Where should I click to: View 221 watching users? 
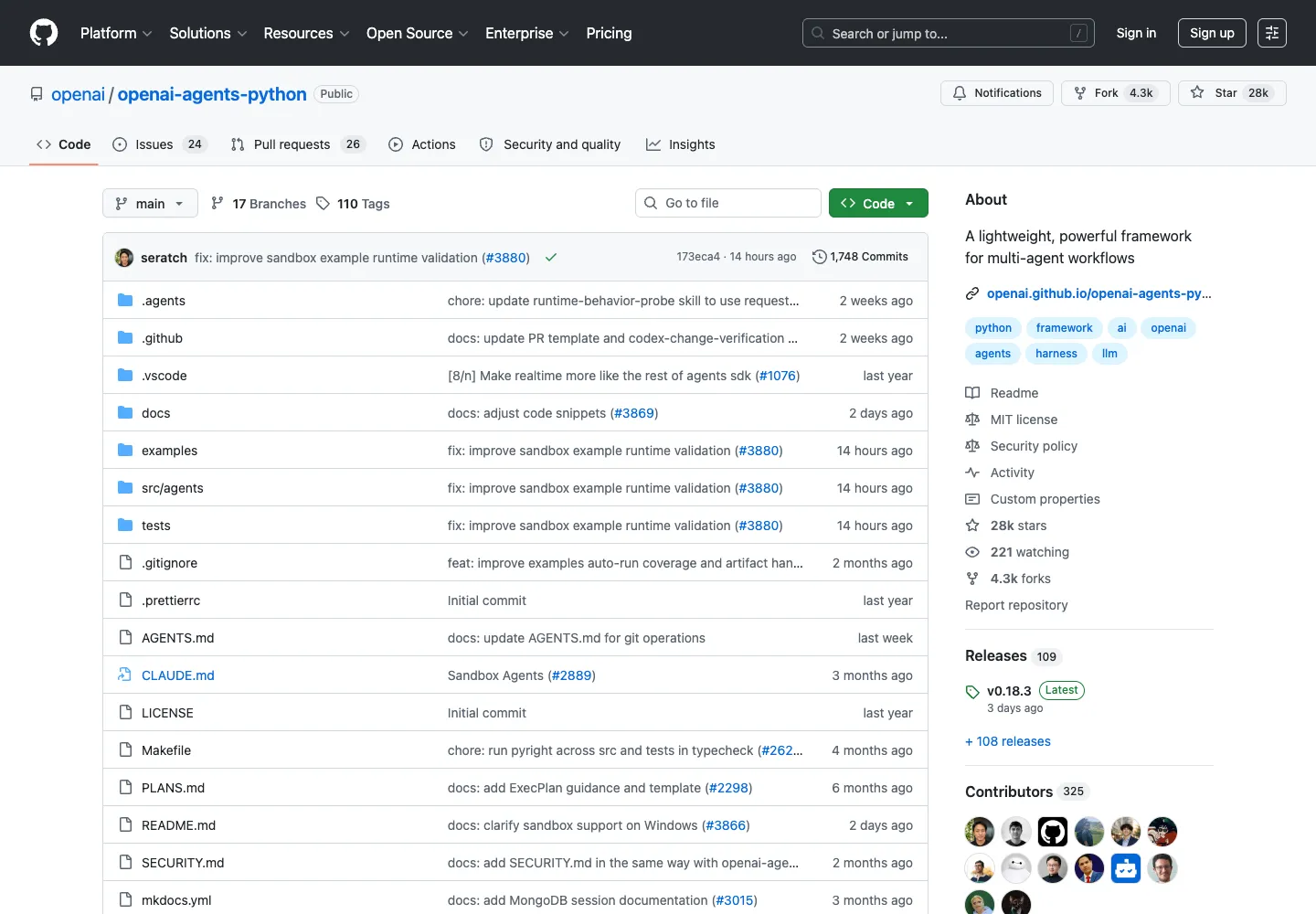(x=1017, y=552)
